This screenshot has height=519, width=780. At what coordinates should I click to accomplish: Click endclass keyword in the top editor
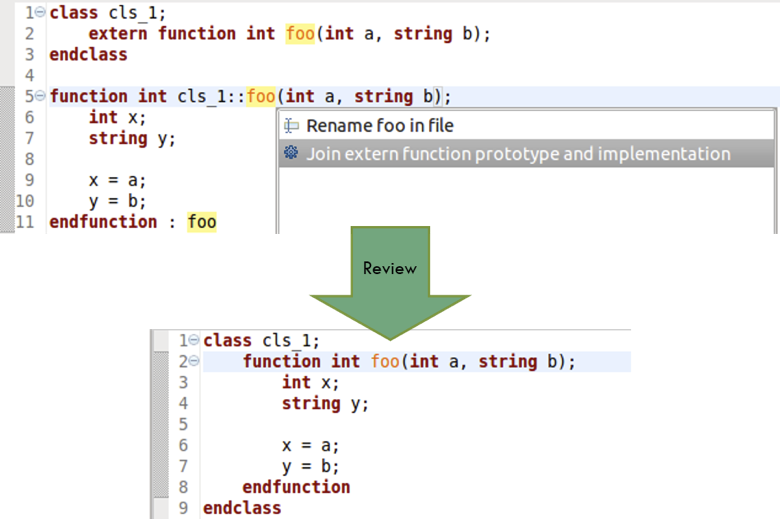88,55
